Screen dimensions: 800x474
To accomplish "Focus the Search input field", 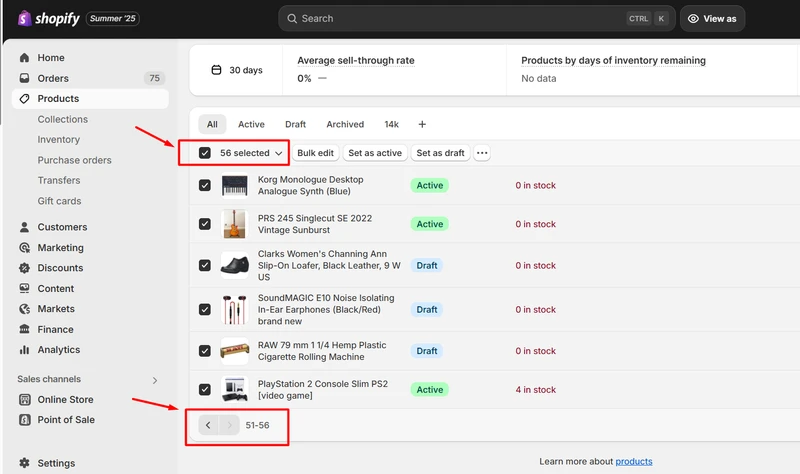I will (x=477, y=18).
